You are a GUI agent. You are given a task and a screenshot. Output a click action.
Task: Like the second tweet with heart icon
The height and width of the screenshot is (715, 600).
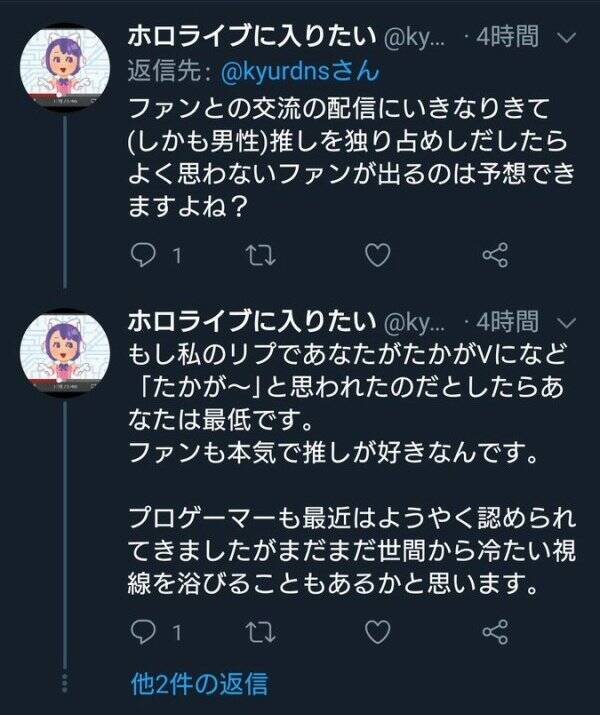pyautogui.click(x=378, y=632)
